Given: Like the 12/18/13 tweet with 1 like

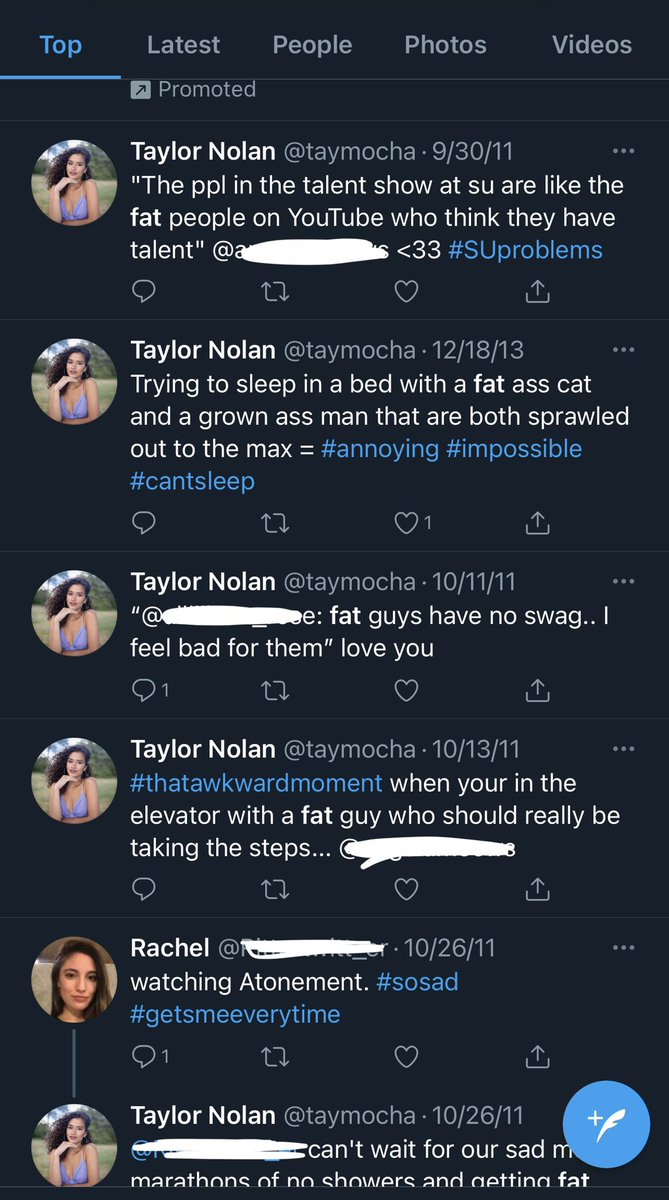Looking at the screenshot, I should click(413, 522).
